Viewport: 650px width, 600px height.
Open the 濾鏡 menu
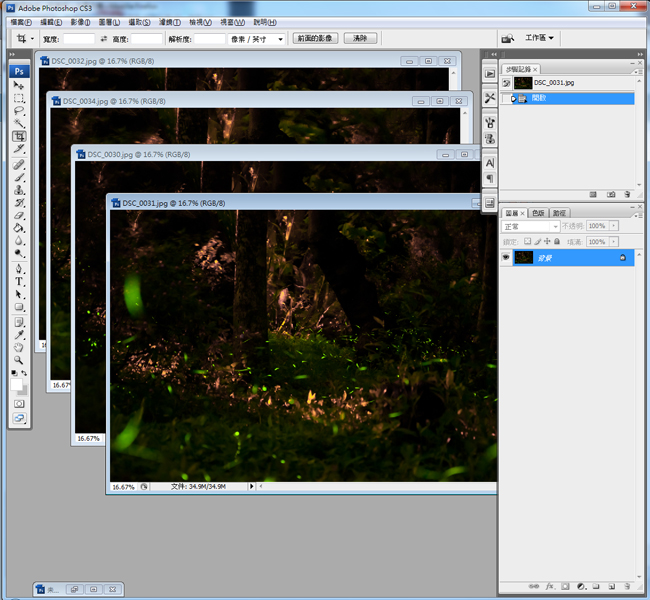click(x=168, y=22)
